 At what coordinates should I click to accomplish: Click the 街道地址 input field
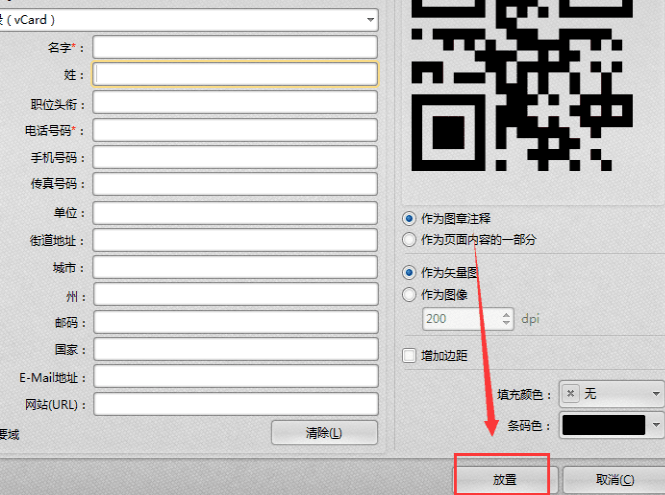coord(235,240)
